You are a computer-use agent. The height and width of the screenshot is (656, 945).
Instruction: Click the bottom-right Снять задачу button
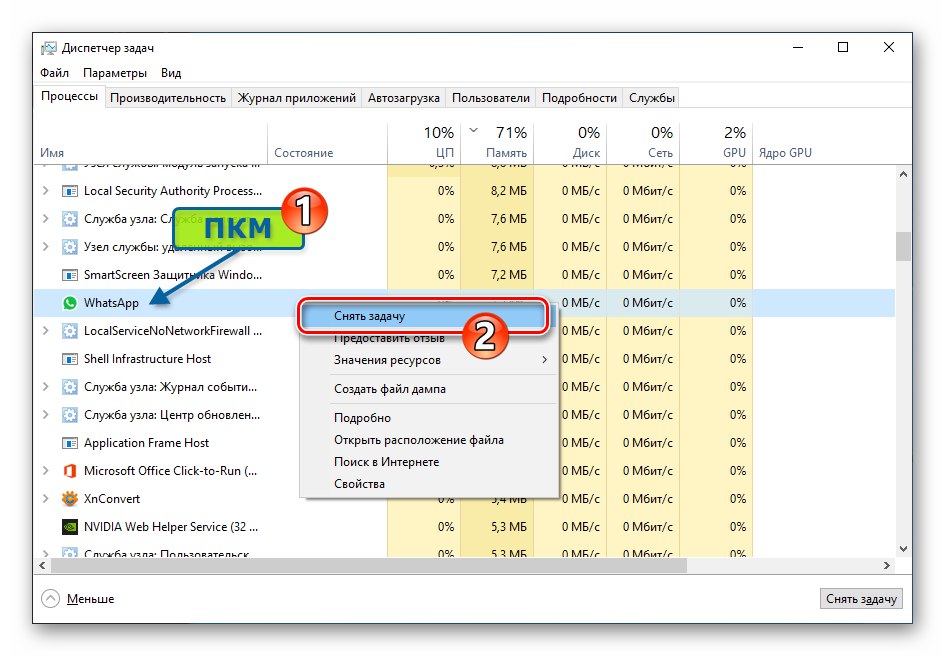pos(861,599)
